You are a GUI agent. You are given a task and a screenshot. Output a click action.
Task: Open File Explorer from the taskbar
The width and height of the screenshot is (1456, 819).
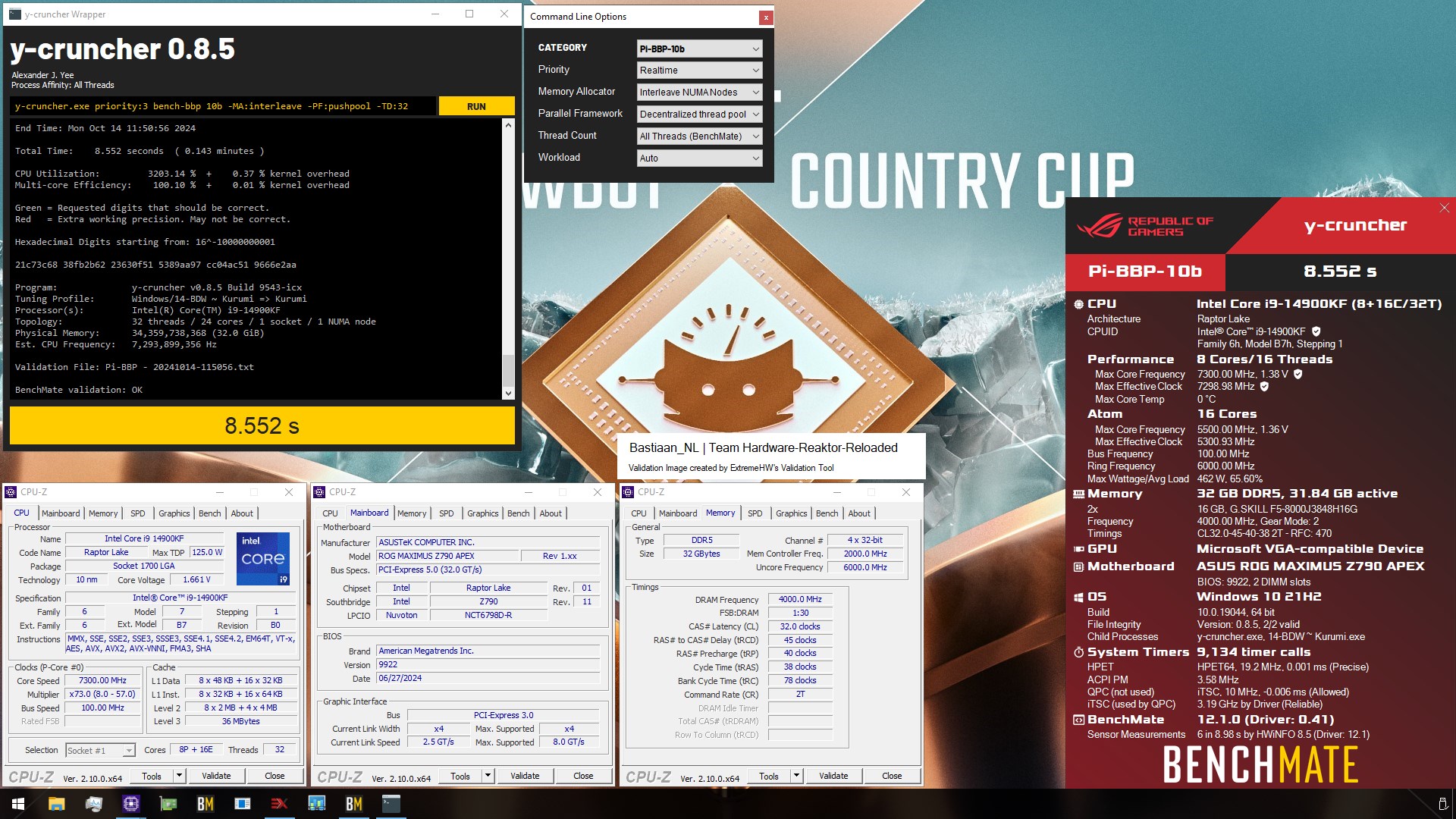pyautogui.click(x=56, y=804)
